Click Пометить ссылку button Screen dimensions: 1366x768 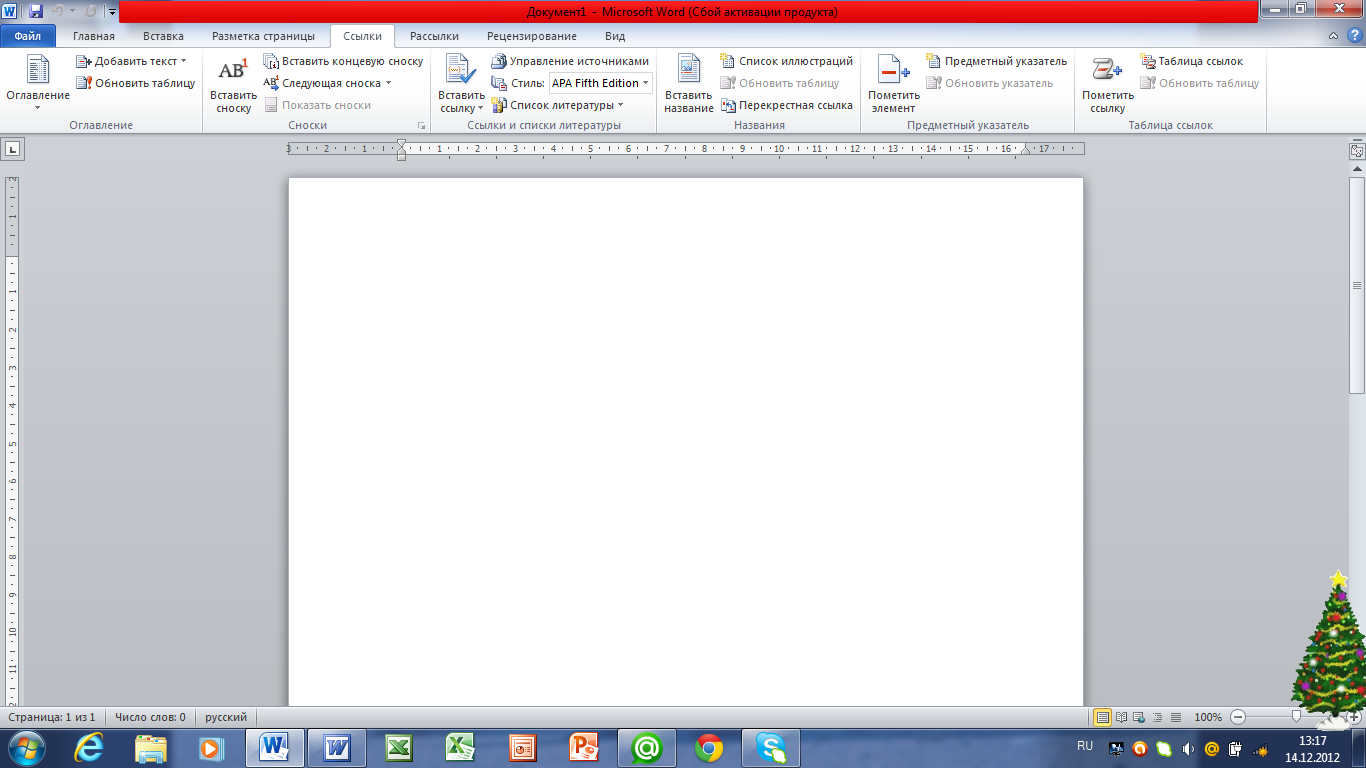pos(1108,84)
